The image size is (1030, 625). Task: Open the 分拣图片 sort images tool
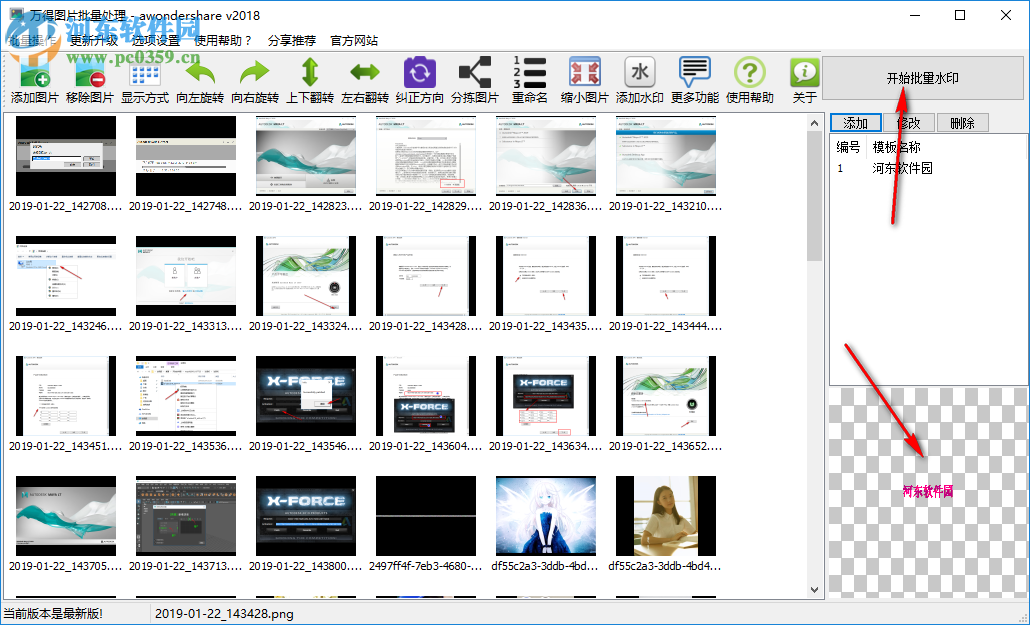pyautogui.click(x=475, y=75)
